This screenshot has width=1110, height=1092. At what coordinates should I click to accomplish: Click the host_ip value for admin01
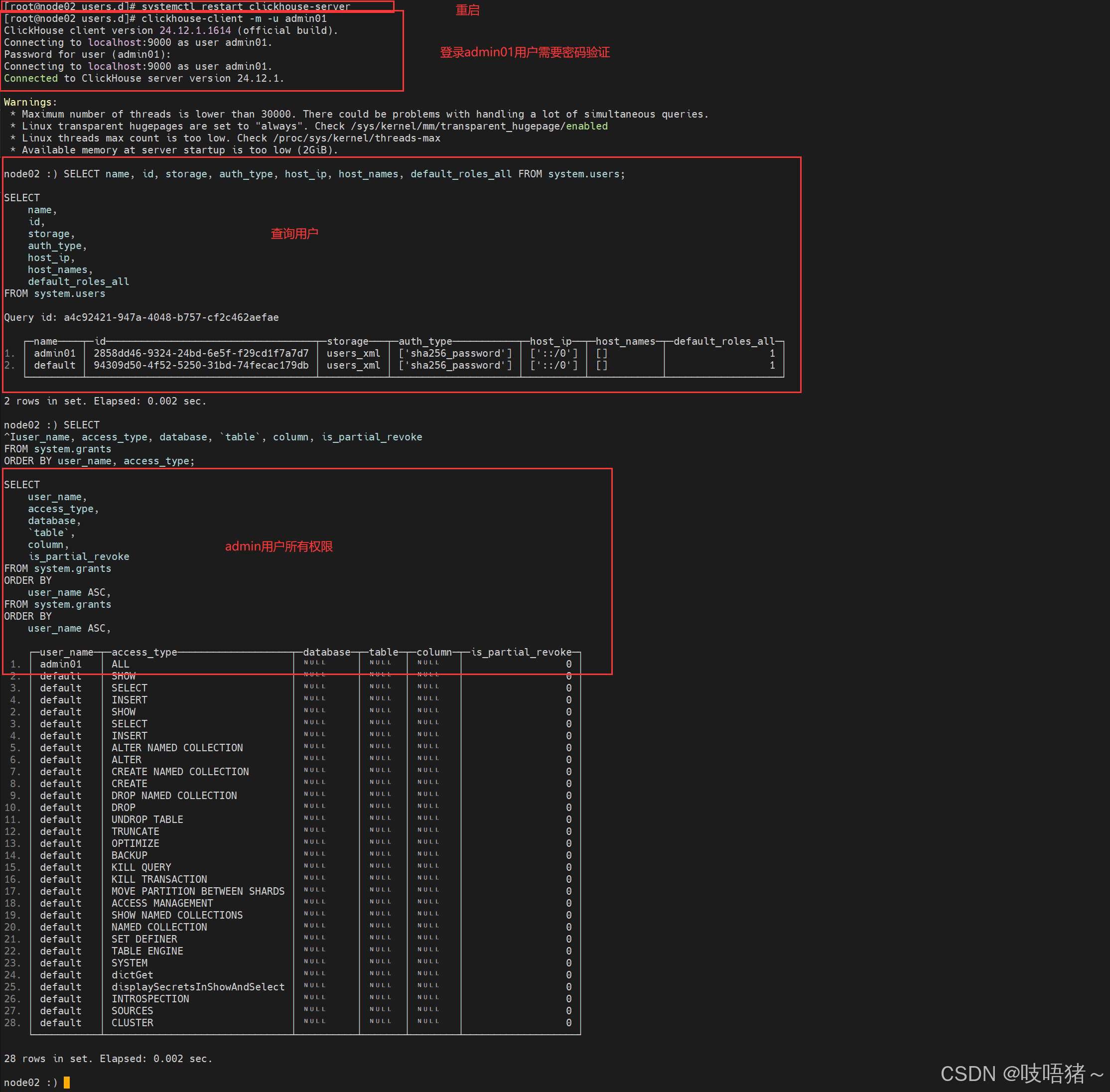[x=553, y=353]
